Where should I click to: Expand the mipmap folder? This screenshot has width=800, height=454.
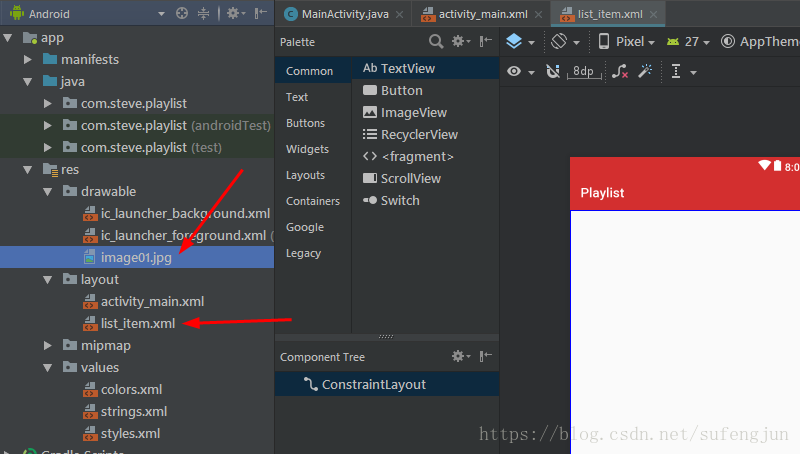pyautogui.click(x=47, y=345)
